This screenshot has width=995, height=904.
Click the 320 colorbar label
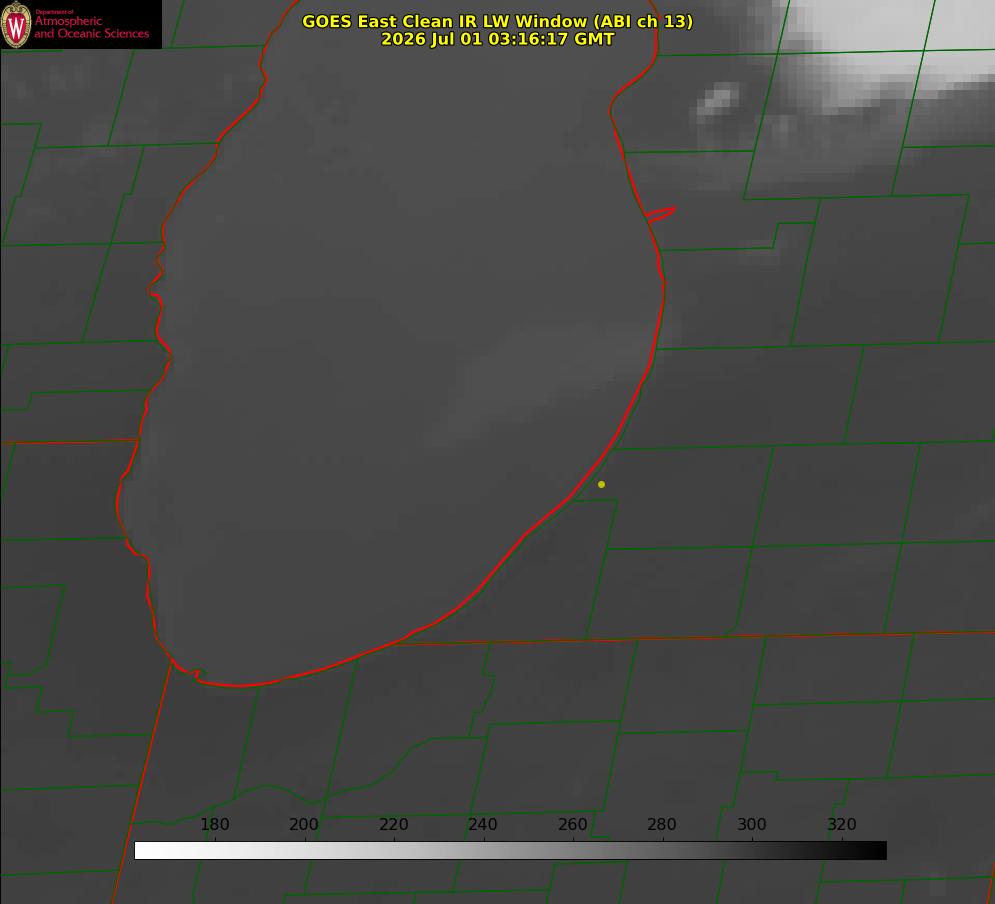click(842, 824)
